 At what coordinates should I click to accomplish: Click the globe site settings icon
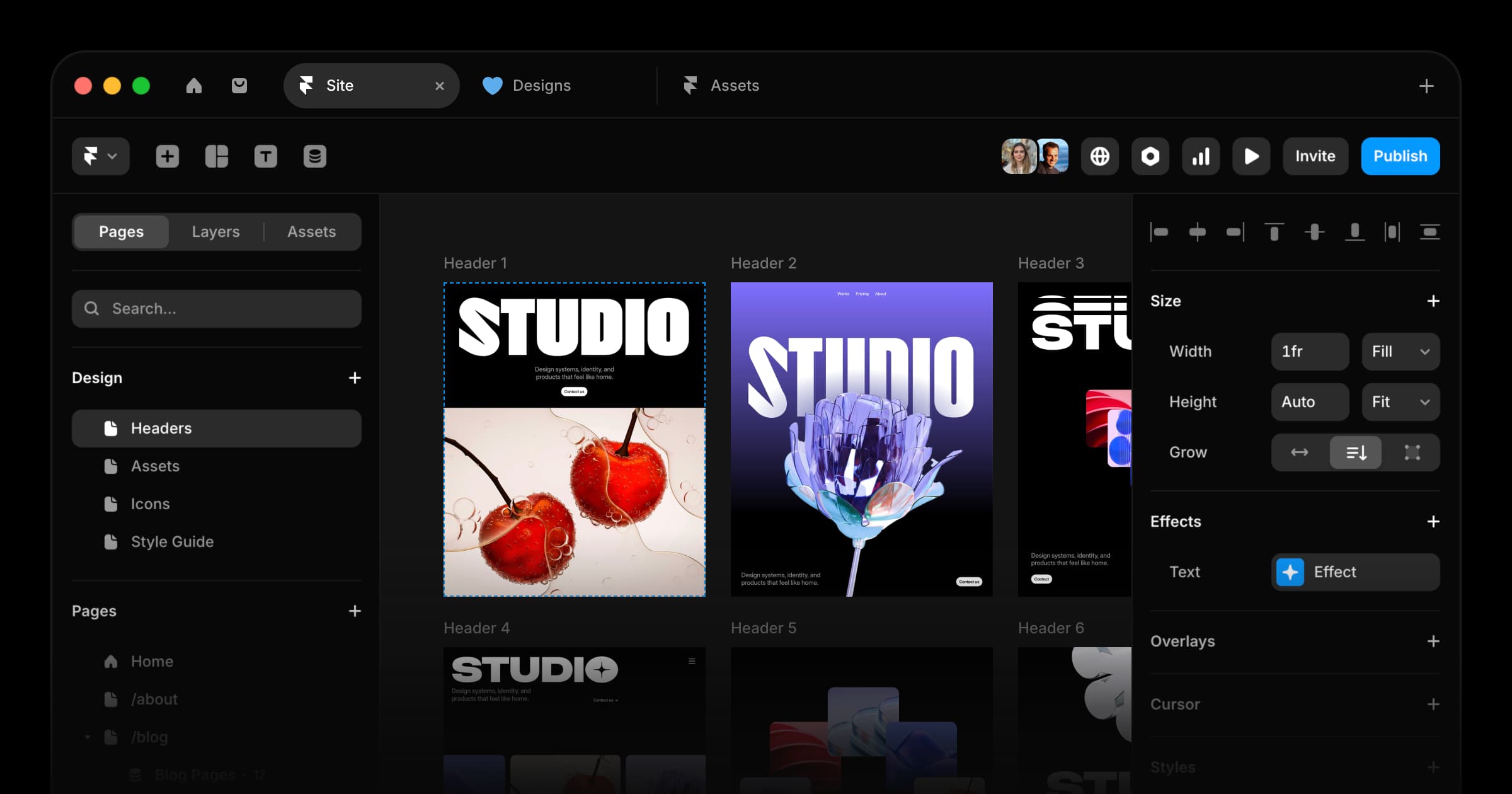pos(1100,156)
